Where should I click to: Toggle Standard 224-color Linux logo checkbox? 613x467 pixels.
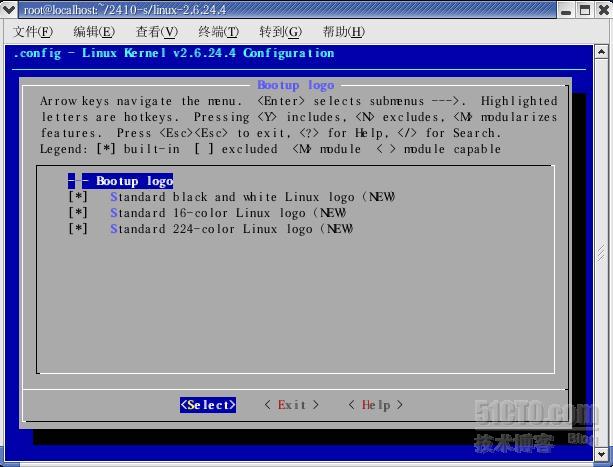78,229
